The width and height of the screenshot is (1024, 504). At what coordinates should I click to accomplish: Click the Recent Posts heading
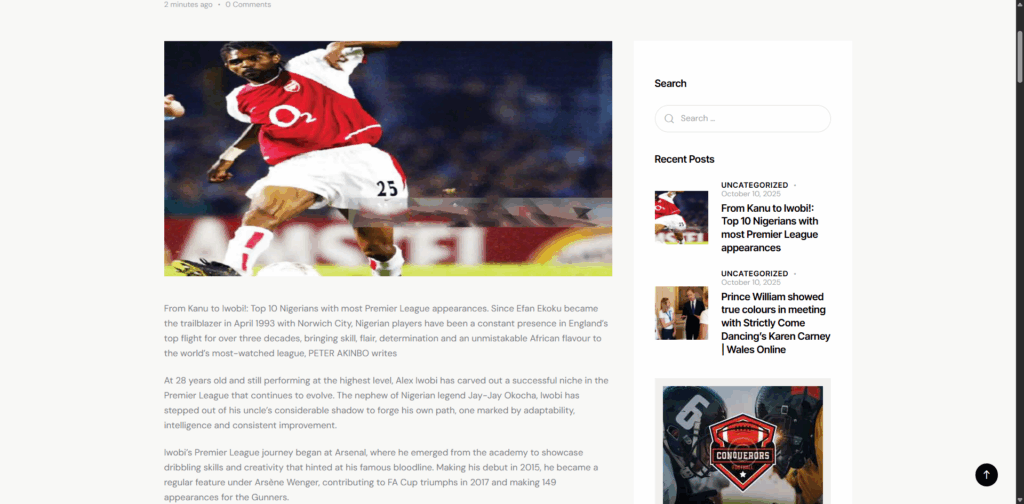[684, 159]
